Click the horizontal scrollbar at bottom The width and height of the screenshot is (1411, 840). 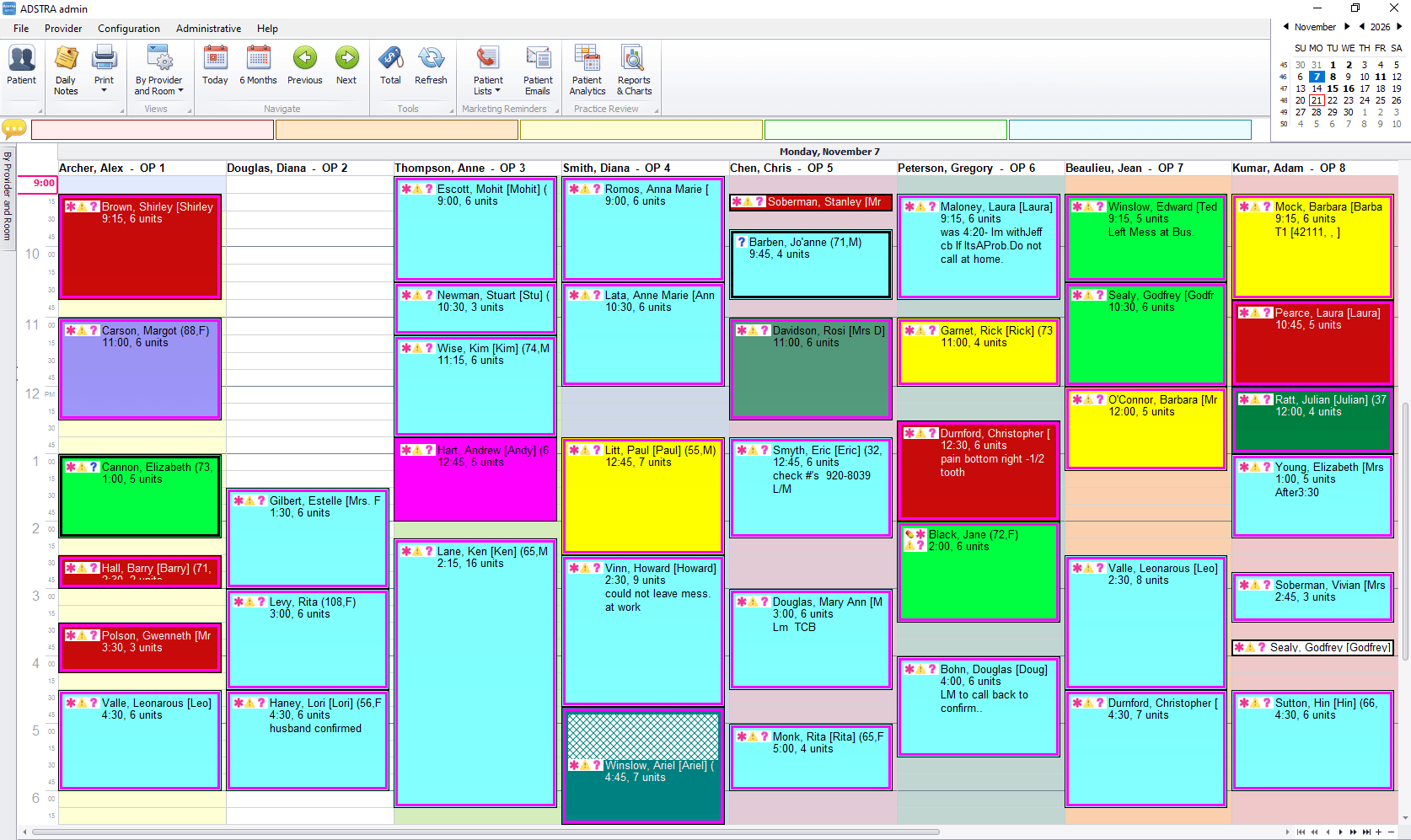point(486,832)
